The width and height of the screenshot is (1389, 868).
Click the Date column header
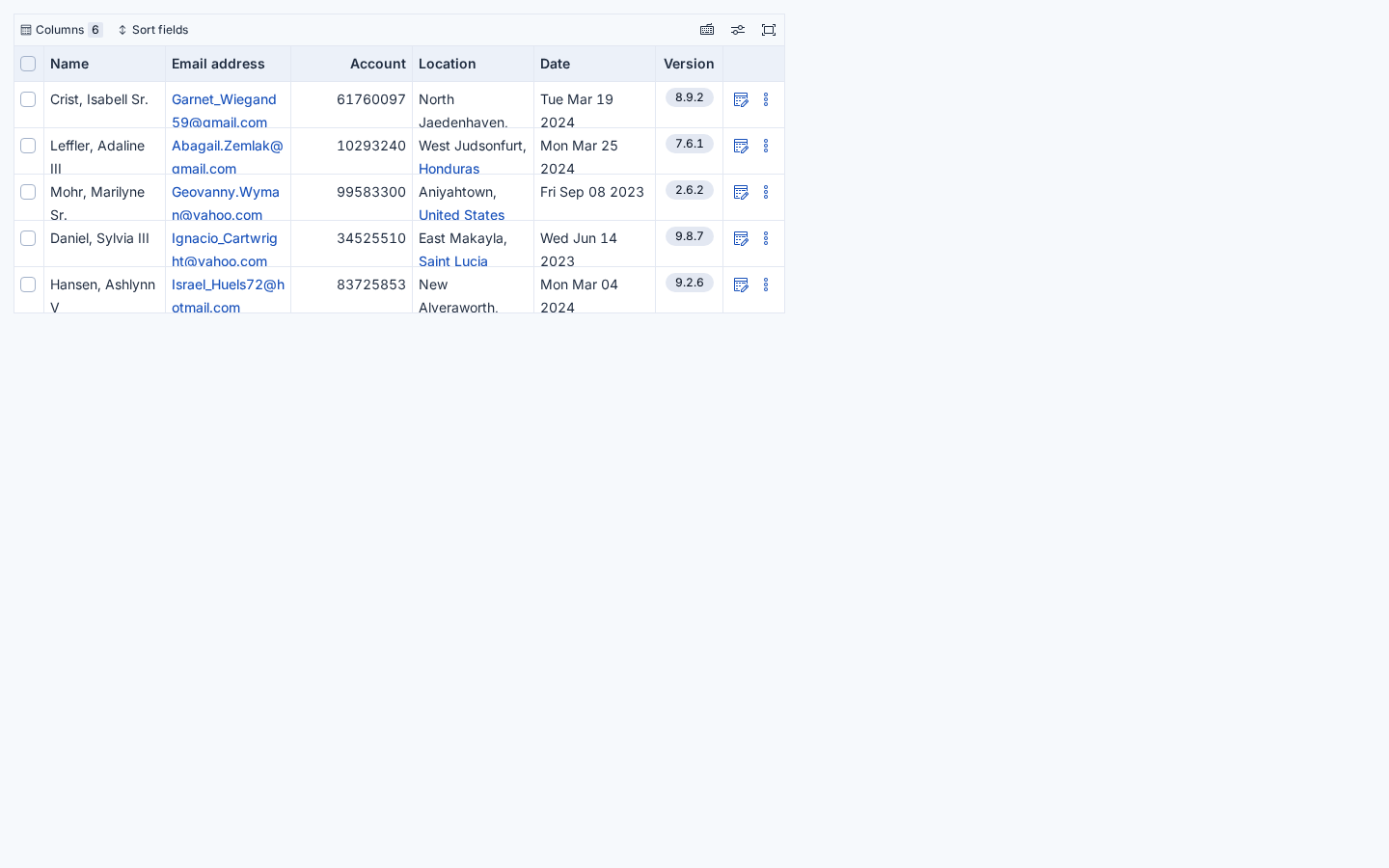[594, 64]
